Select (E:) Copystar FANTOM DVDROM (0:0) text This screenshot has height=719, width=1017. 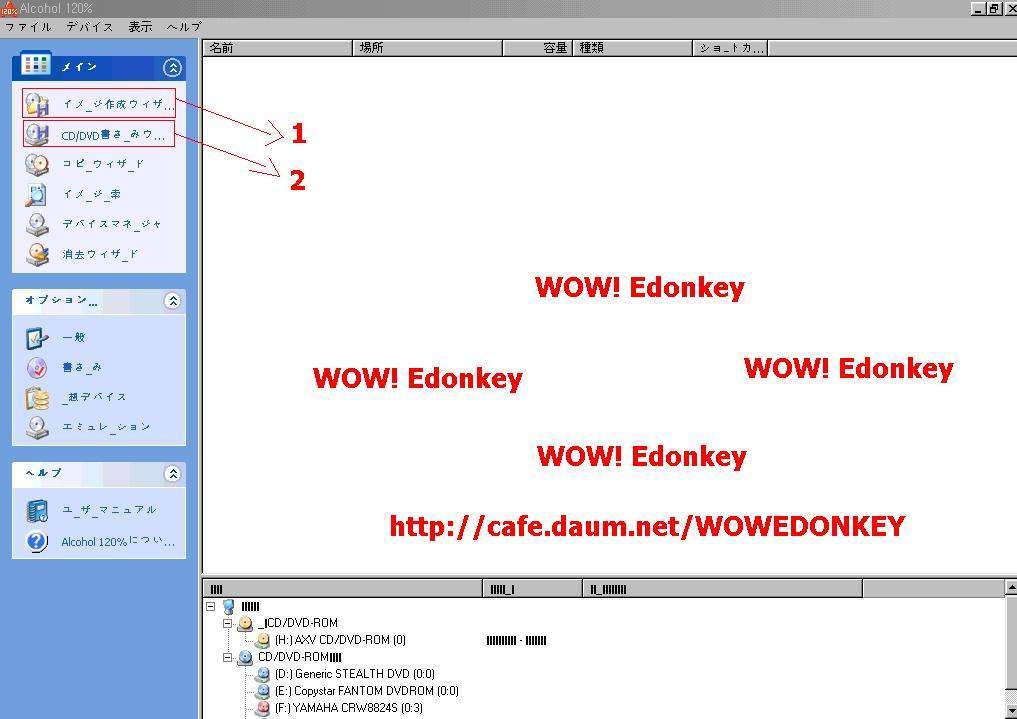(366, 691)
